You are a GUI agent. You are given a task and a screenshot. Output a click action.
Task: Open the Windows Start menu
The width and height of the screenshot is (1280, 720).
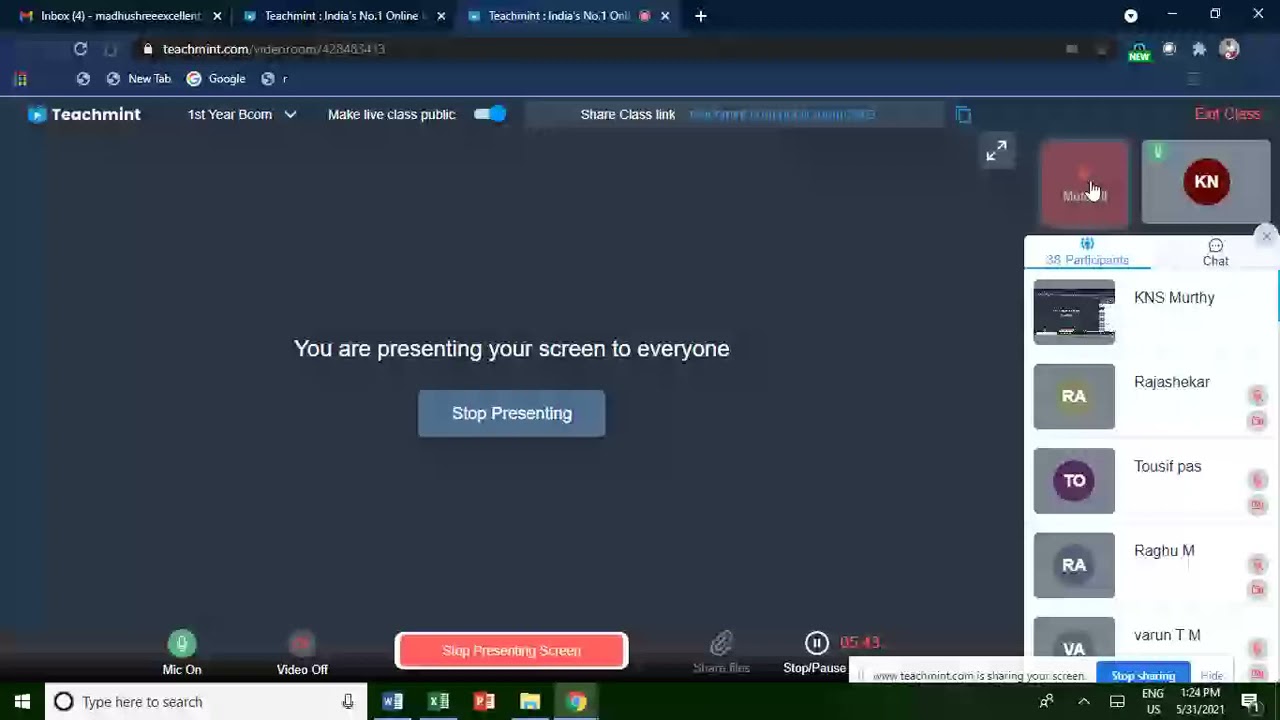(x=22, y=702)
